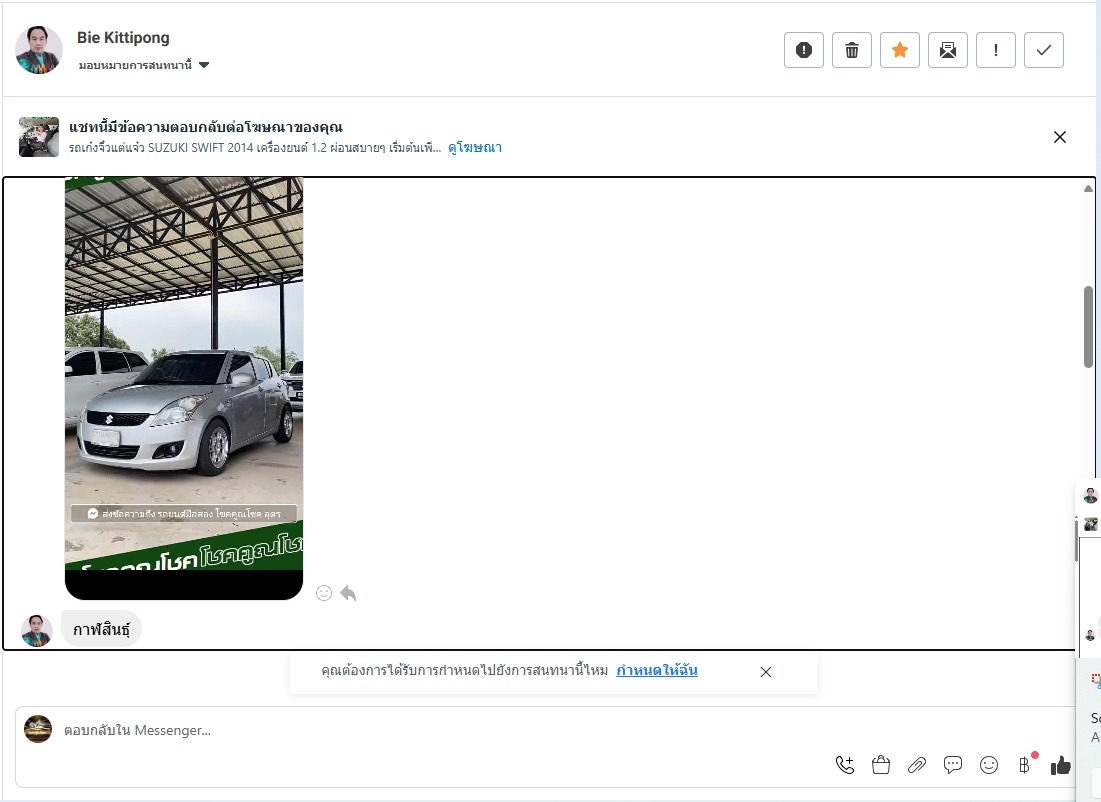Open the emoji picker in composer
Viewport: 1101px width, 802px height.
point(989,765)
